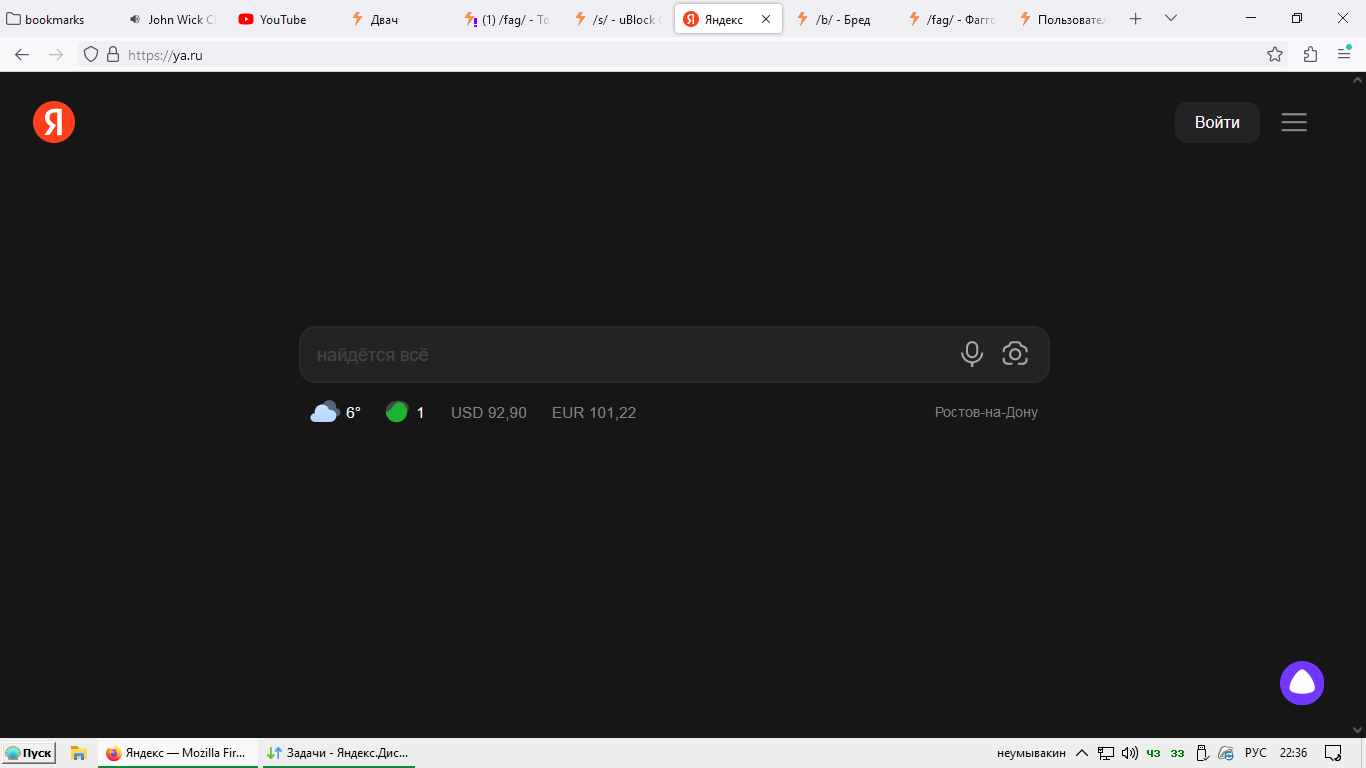Mute sound via the speaker tray icon

(1129, 752)
